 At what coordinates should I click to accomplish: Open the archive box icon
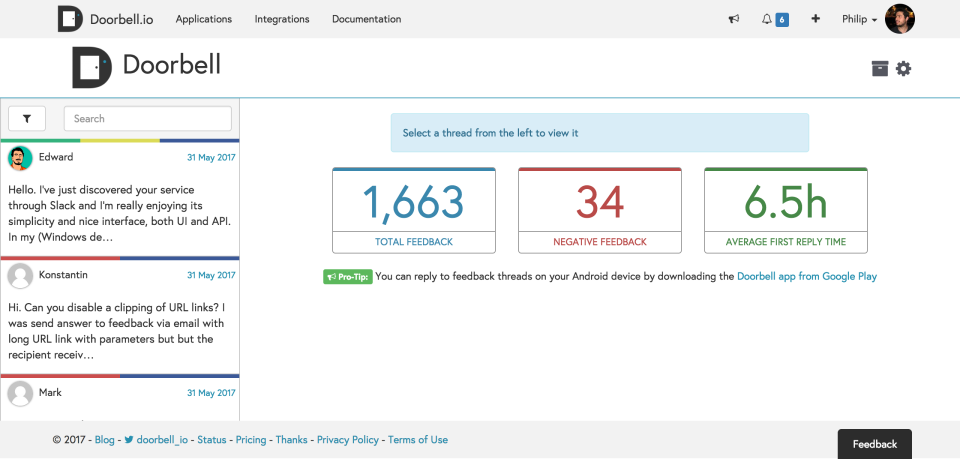click(880, 69)
